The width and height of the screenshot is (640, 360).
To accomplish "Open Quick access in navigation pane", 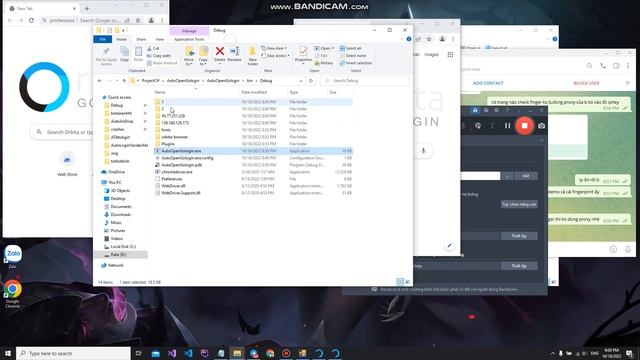I will tap(119, 97).
